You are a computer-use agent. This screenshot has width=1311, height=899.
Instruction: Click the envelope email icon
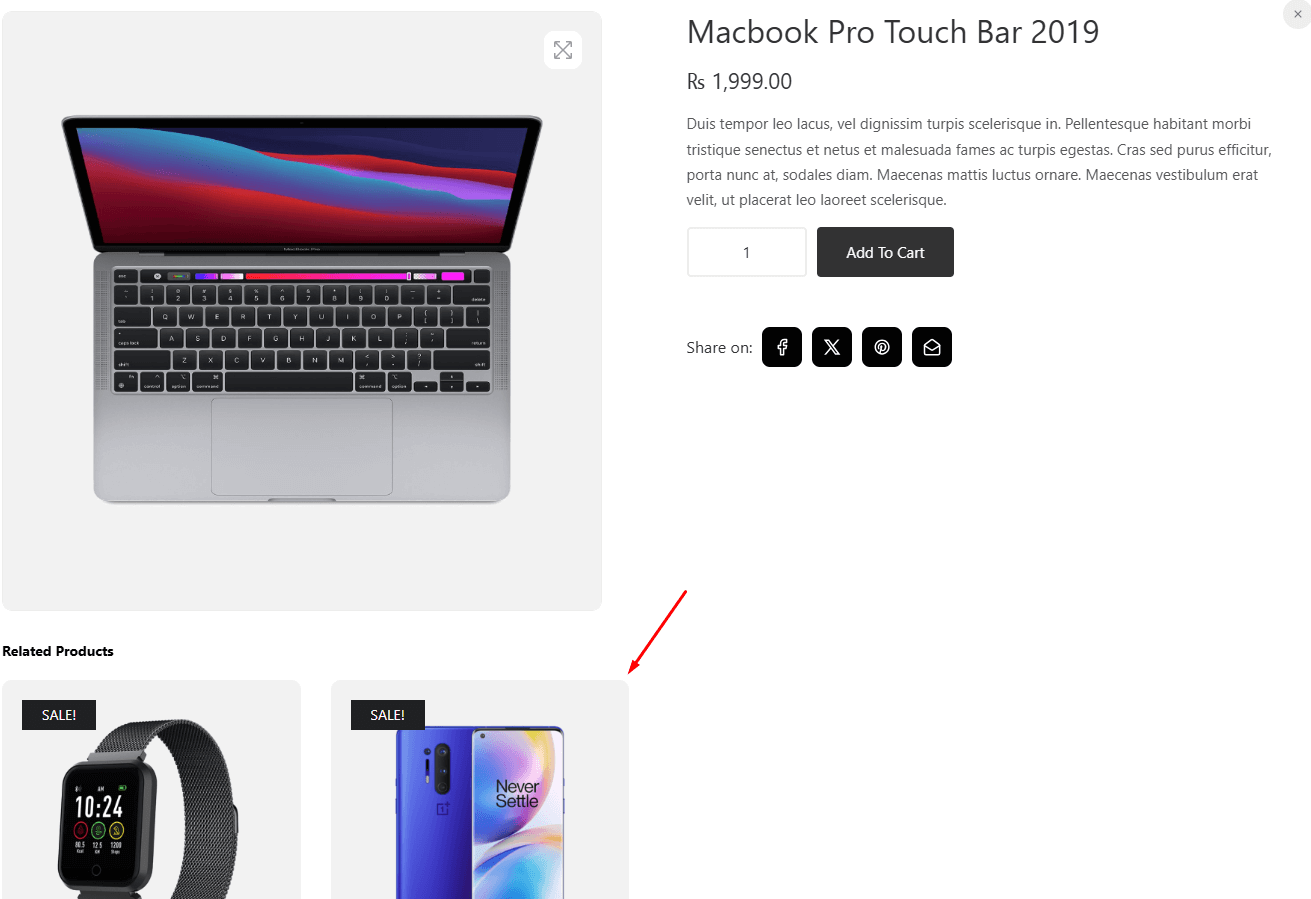931,347
